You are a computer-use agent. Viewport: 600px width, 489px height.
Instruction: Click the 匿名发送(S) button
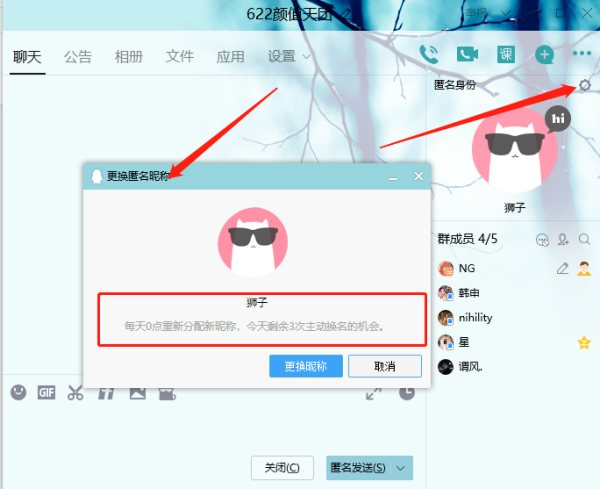point(359,468)
